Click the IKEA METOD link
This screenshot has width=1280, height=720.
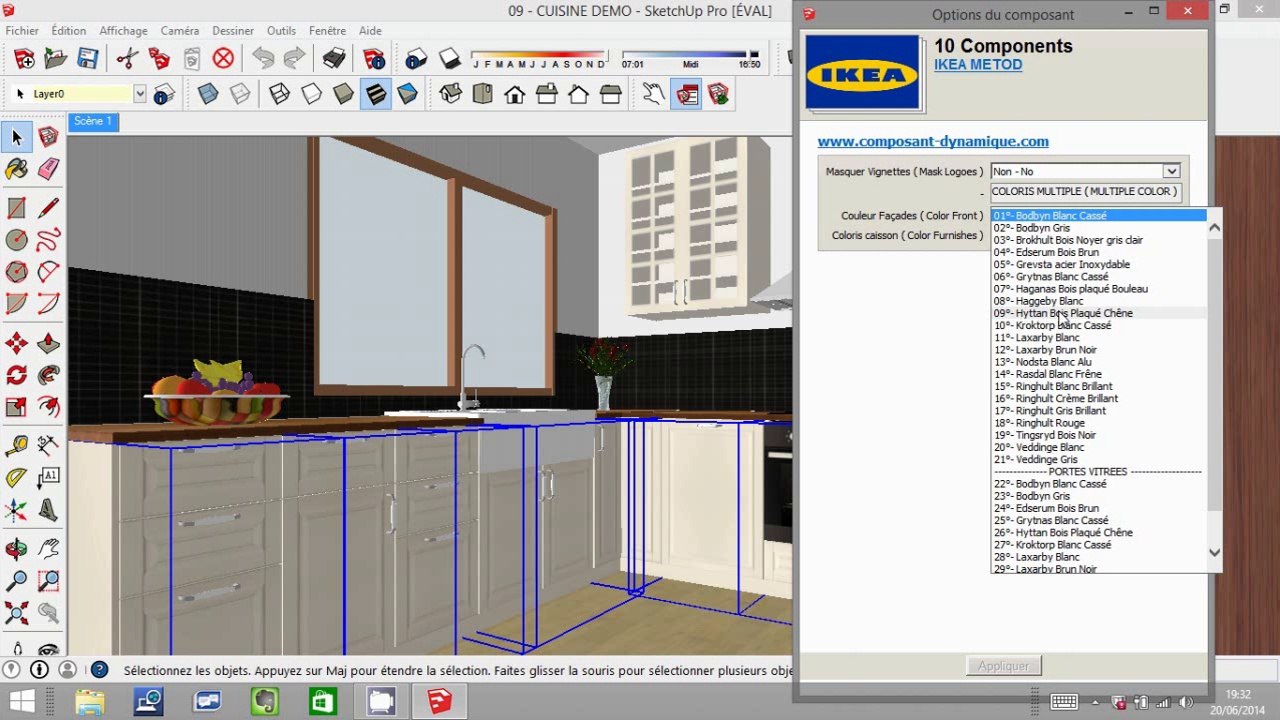tap(978, 65)
